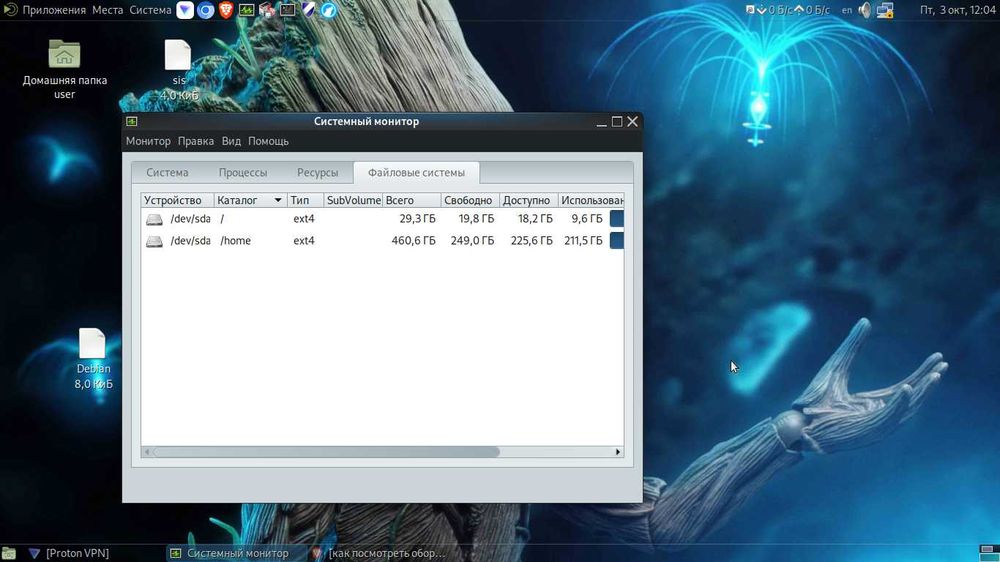This screenshot has width=1000, height=562.
Task: Open Chromium browser from the top panel
Action: pos(205,10)
